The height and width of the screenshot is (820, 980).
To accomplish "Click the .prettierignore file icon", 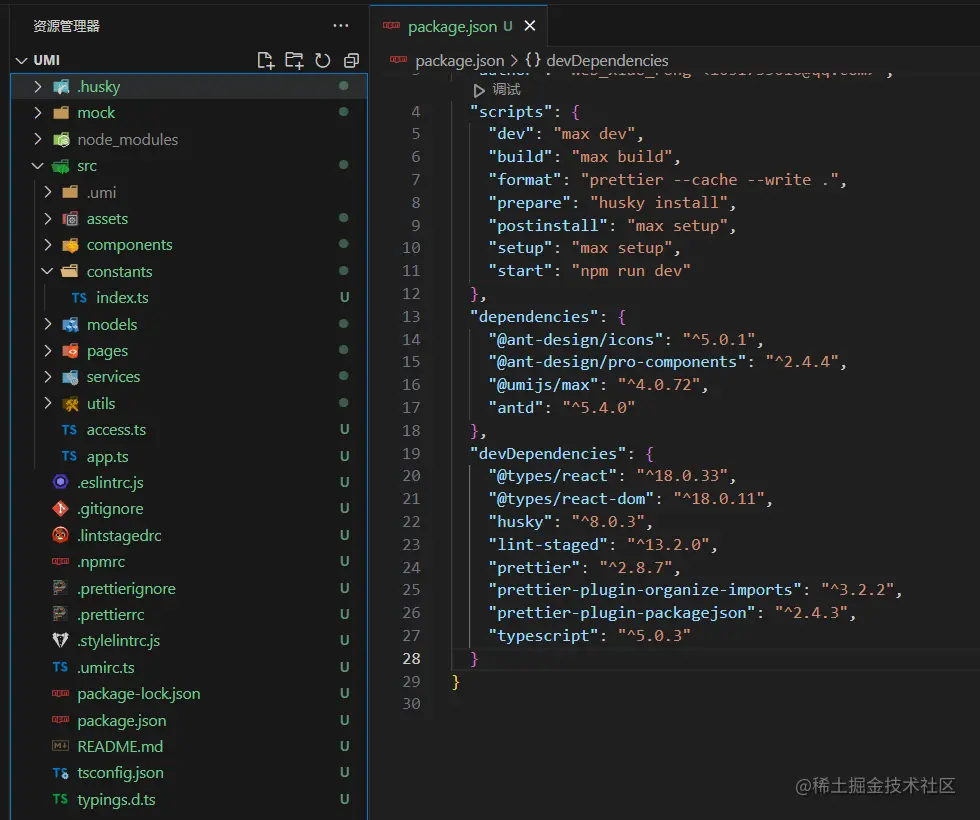I will 61,588.
